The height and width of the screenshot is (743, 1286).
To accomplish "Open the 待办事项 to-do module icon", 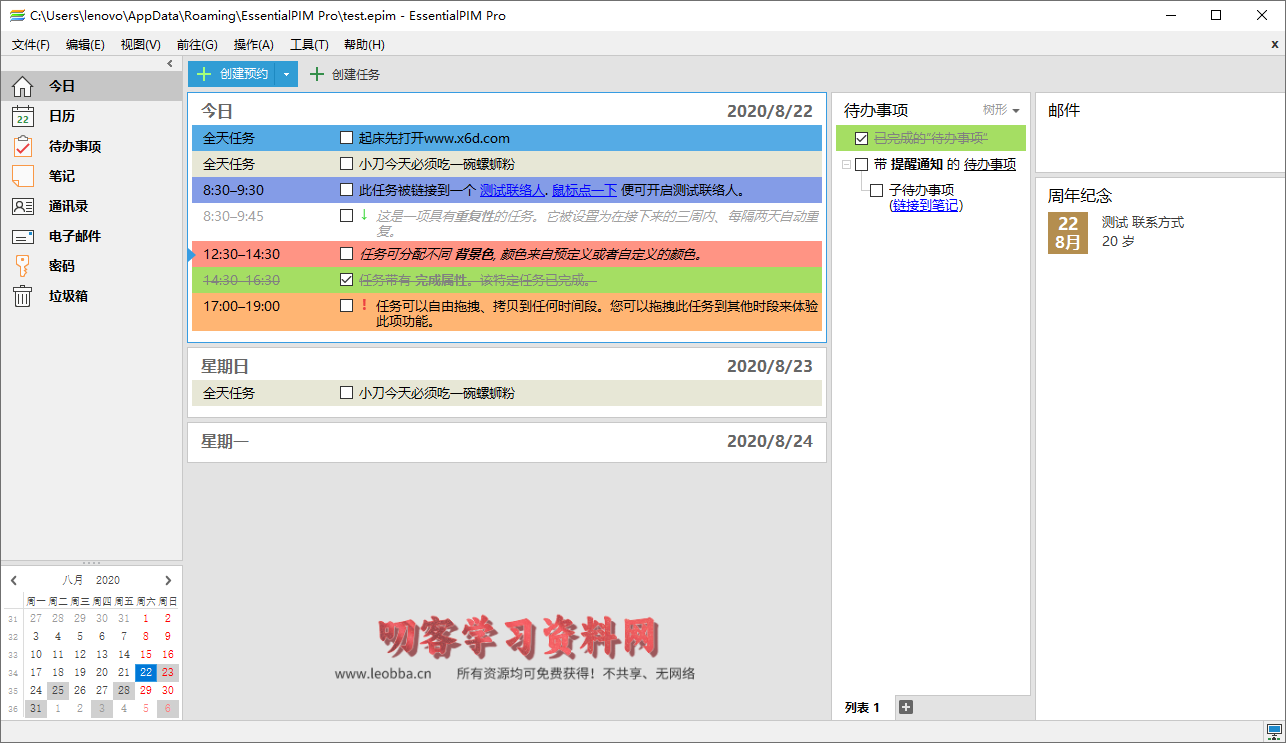I will [x=22, y=147].
